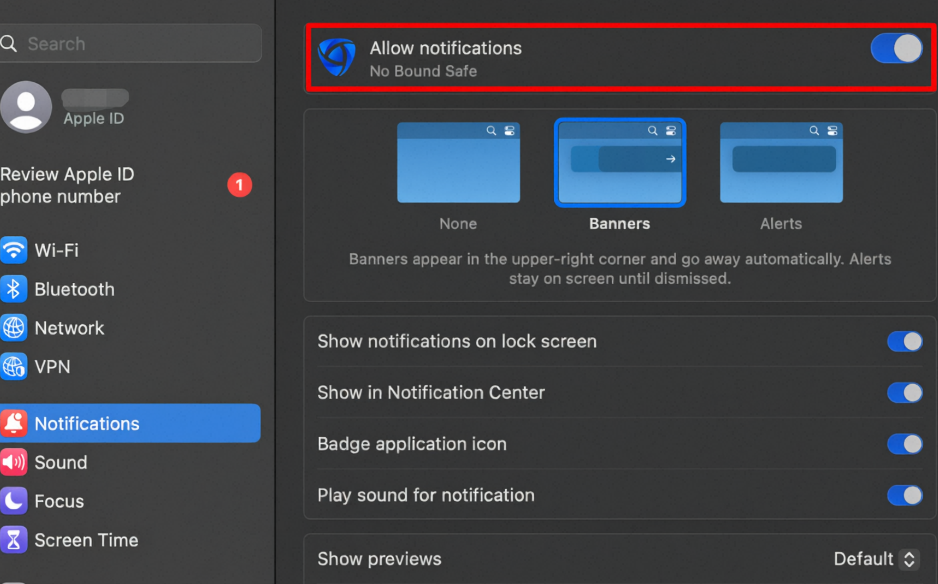Screen dimensions: 938x584
Task: Click the Search field in sidebar
Action: (130, 43)
